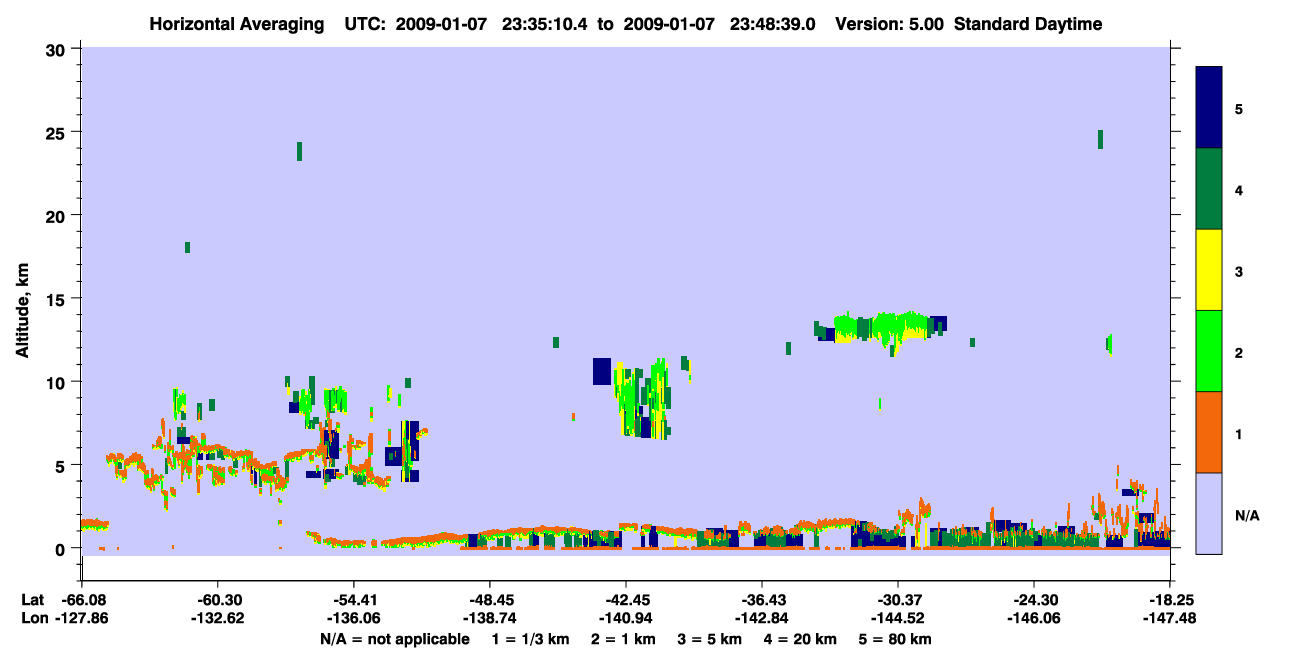Click the longitude value -136.06
1300x667 pixels.
[353, 619]
